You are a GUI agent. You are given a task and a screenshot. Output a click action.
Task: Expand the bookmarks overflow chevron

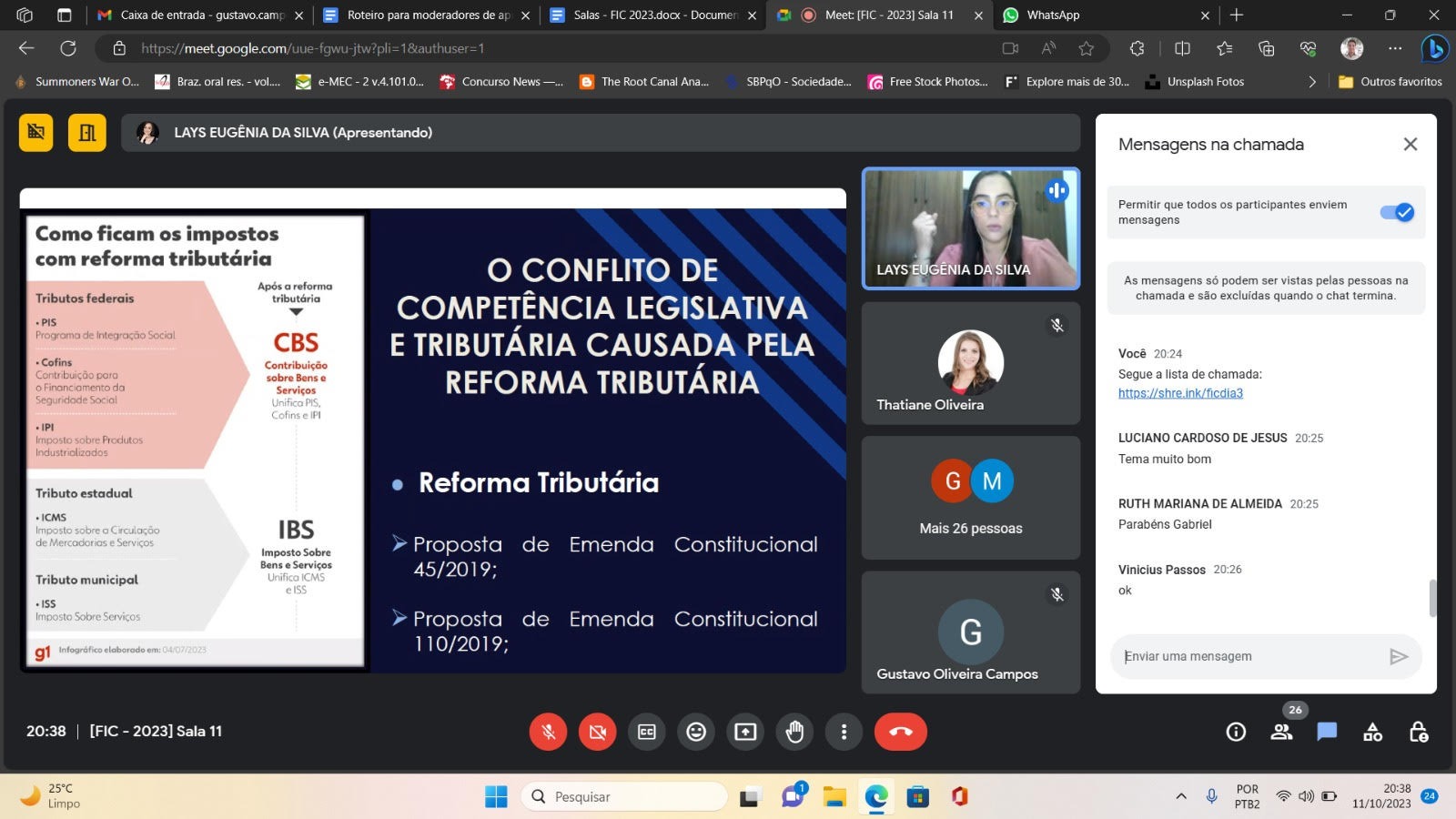point(1311,82)
